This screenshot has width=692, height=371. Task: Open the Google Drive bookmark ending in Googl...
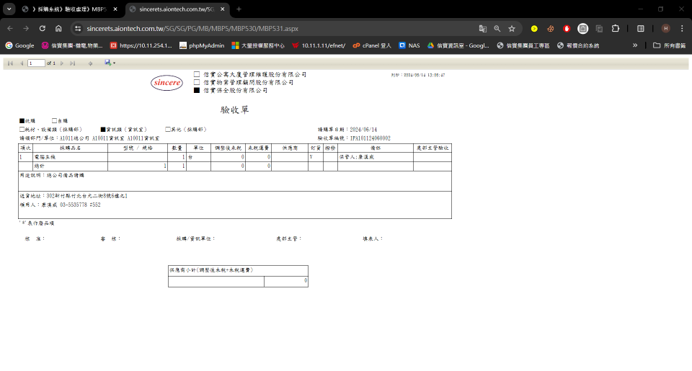coord(458,45)
